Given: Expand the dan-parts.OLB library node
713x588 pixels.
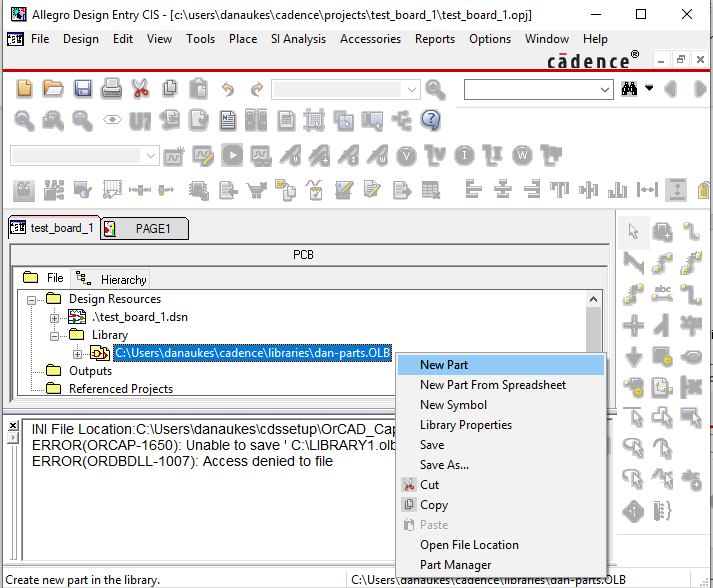Looking at the screenshot, I should click(77, 354).
